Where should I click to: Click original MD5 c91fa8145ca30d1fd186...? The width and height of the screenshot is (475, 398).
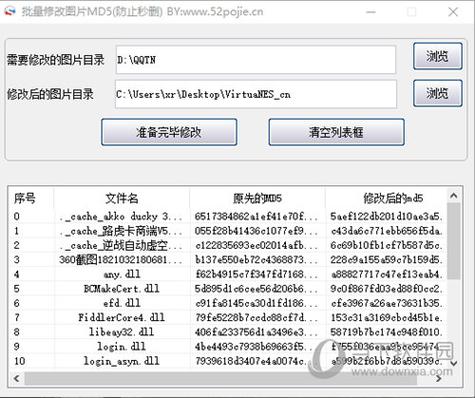pos(256,303)
